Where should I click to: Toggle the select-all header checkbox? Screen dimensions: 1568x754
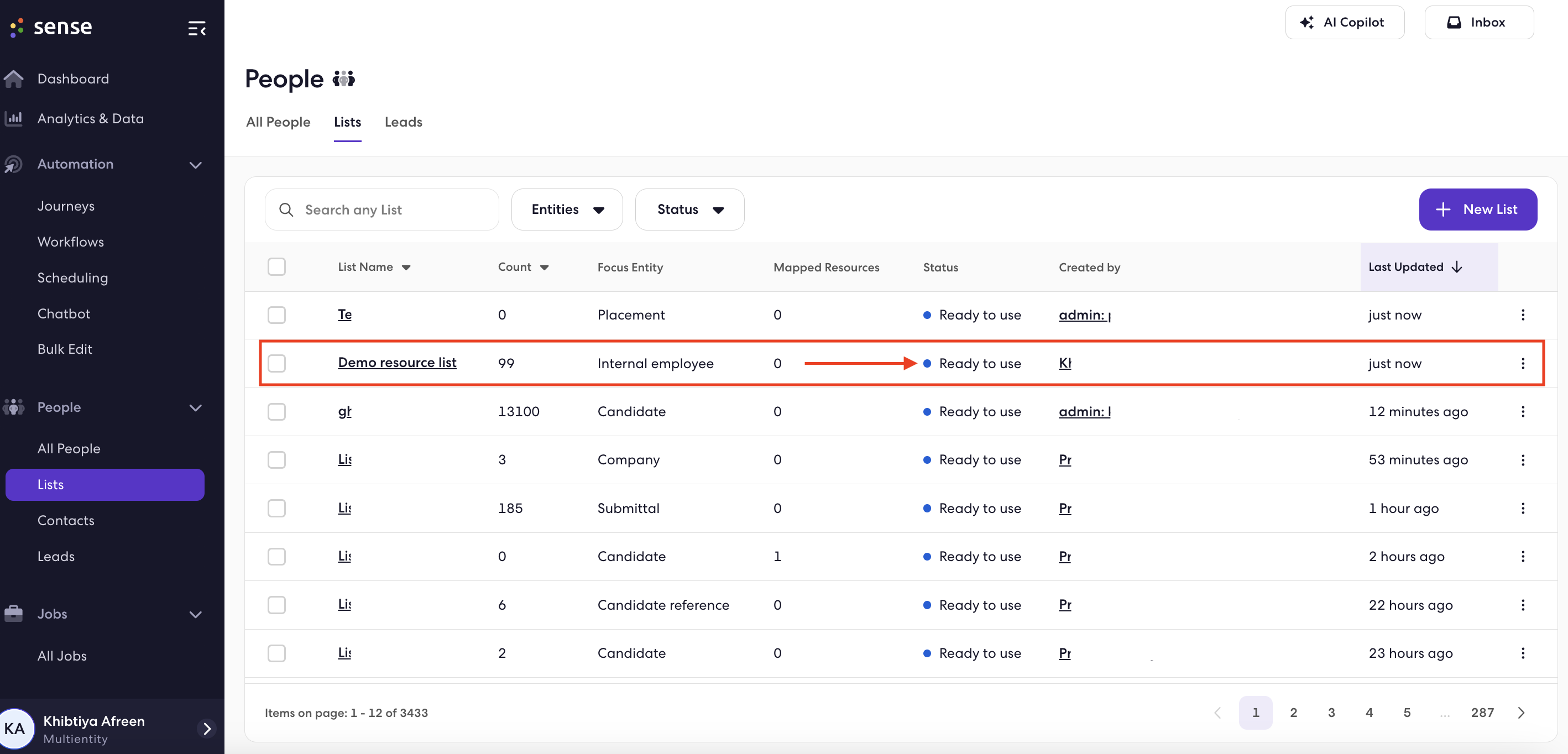[x=277, y=266]
